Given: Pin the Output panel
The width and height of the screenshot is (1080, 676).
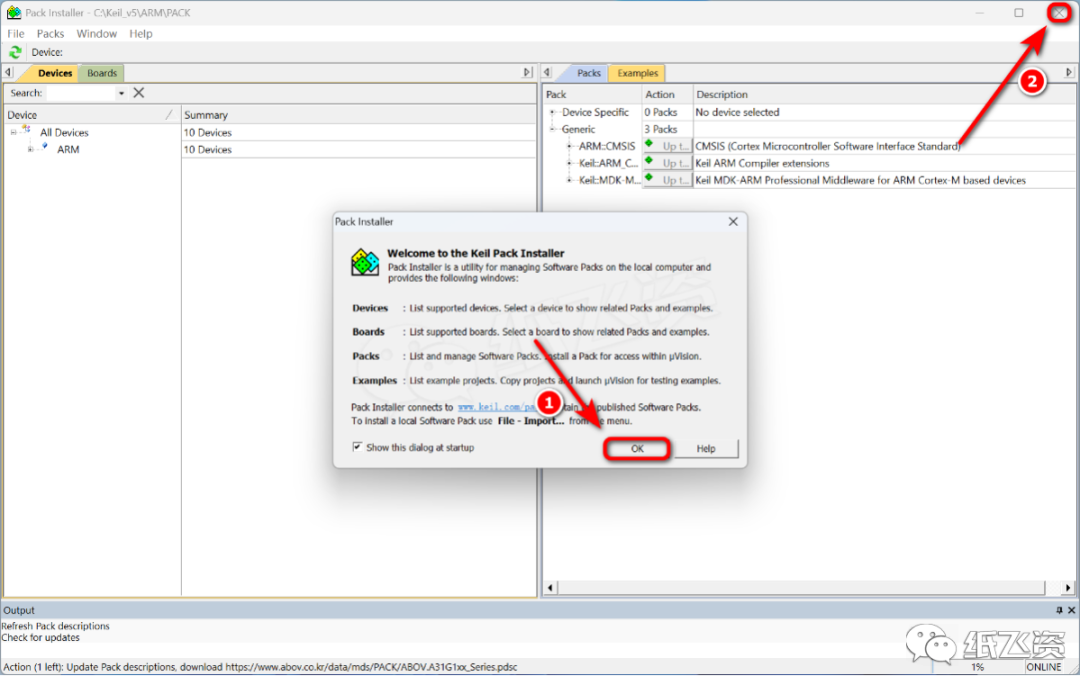Looking at the screenshot, I should pyautogui.click(x=1059, y=611).
